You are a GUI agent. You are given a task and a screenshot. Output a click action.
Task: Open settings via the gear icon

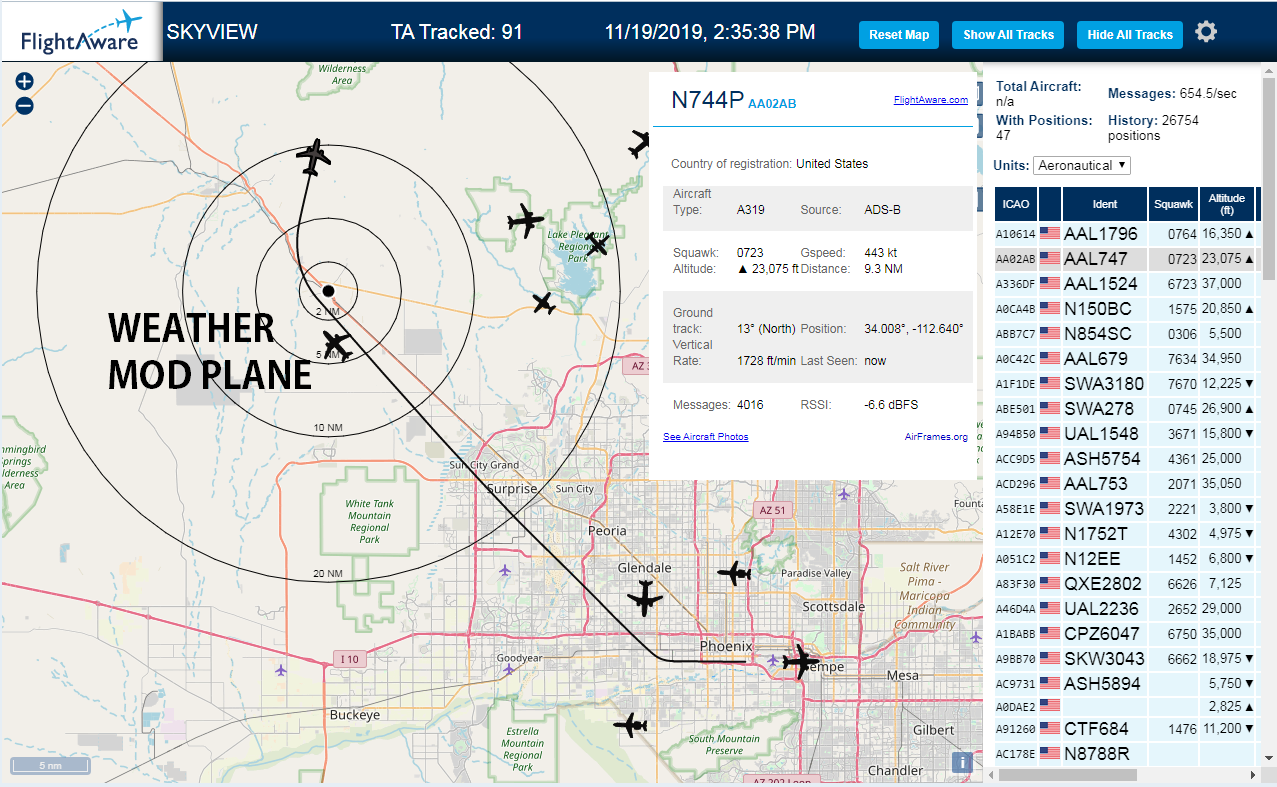point(1206,32)
